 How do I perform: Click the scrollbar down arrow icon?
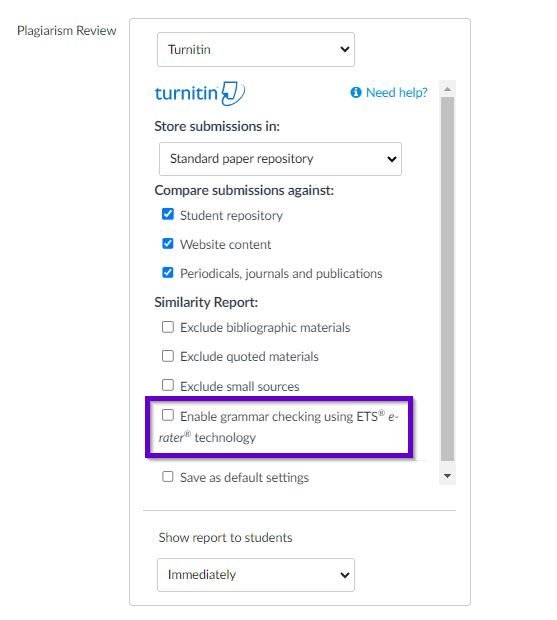[447, 476]
